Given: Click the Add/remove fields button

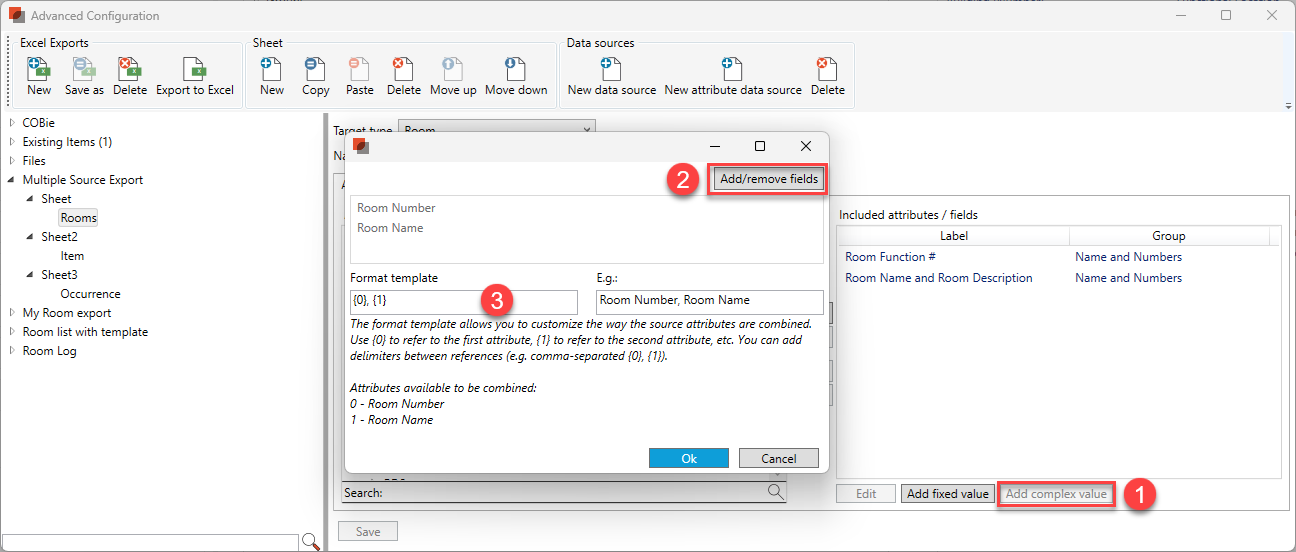Looking at the screenshot, I should pos(769,180).
